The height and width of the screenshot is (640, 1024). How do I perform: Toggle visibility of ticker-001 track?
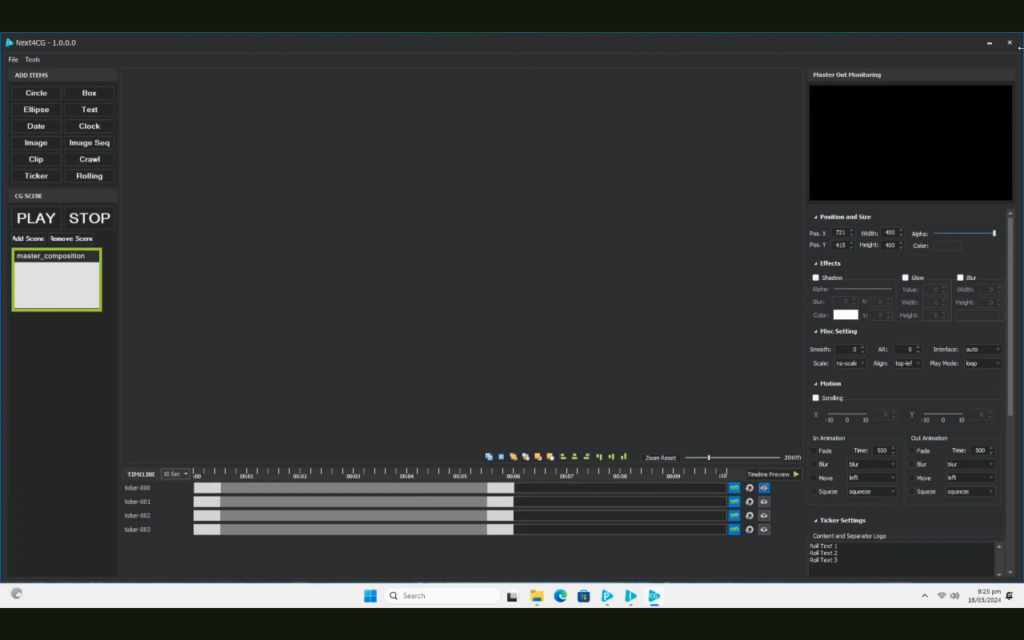(x=763, y=502)
